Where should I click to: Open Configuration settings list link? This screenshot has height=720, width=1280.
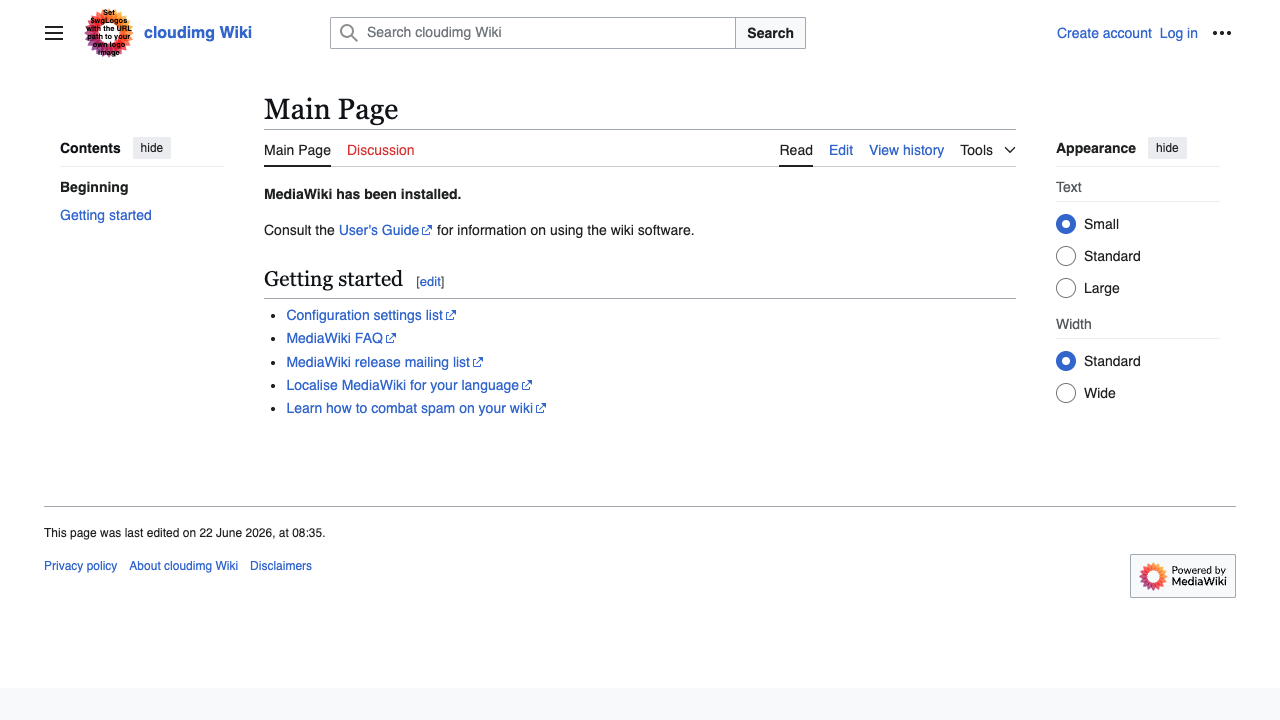coord(371,315)
